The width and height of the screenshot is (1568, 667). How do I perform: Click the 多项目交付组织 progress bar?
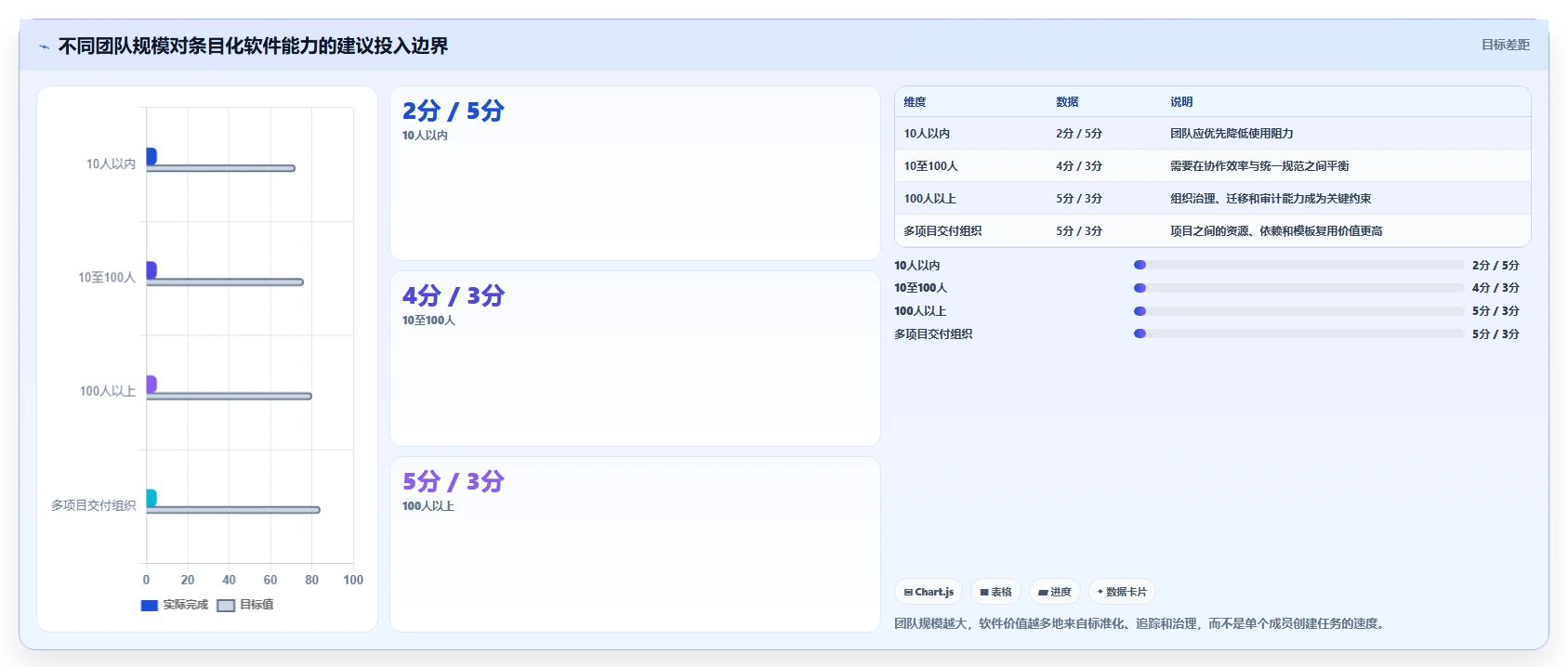point(1298,333)
